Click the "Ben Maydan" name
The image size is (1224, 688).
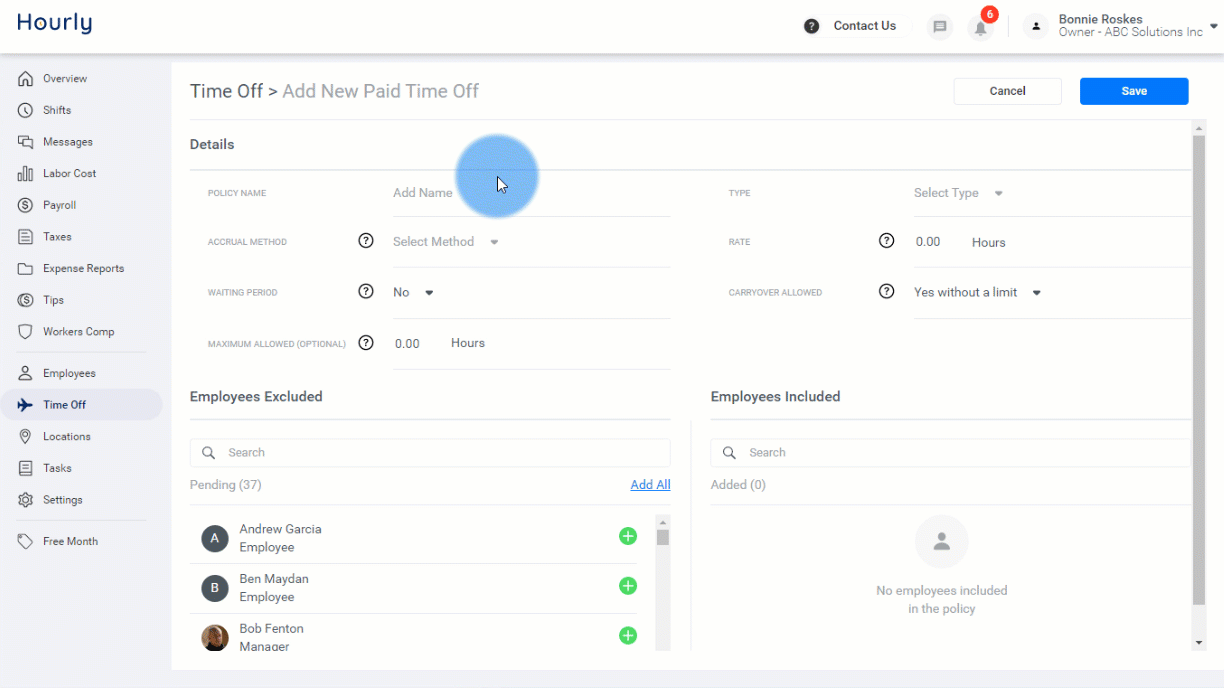[274, 579]
